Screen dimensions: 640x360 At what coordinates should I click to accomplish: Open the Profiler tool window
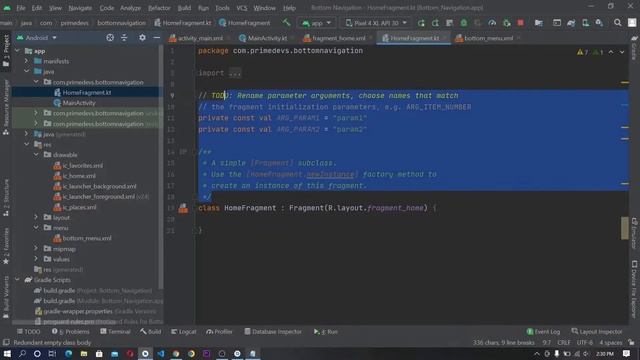pyautogui.click(x=220, y=331)
